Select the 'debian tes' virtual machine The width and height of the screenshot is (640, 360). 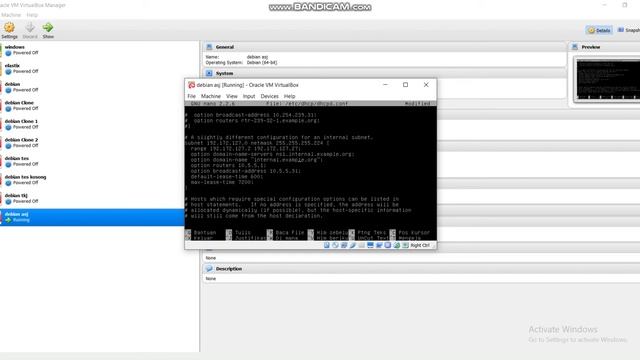point(92,161)
